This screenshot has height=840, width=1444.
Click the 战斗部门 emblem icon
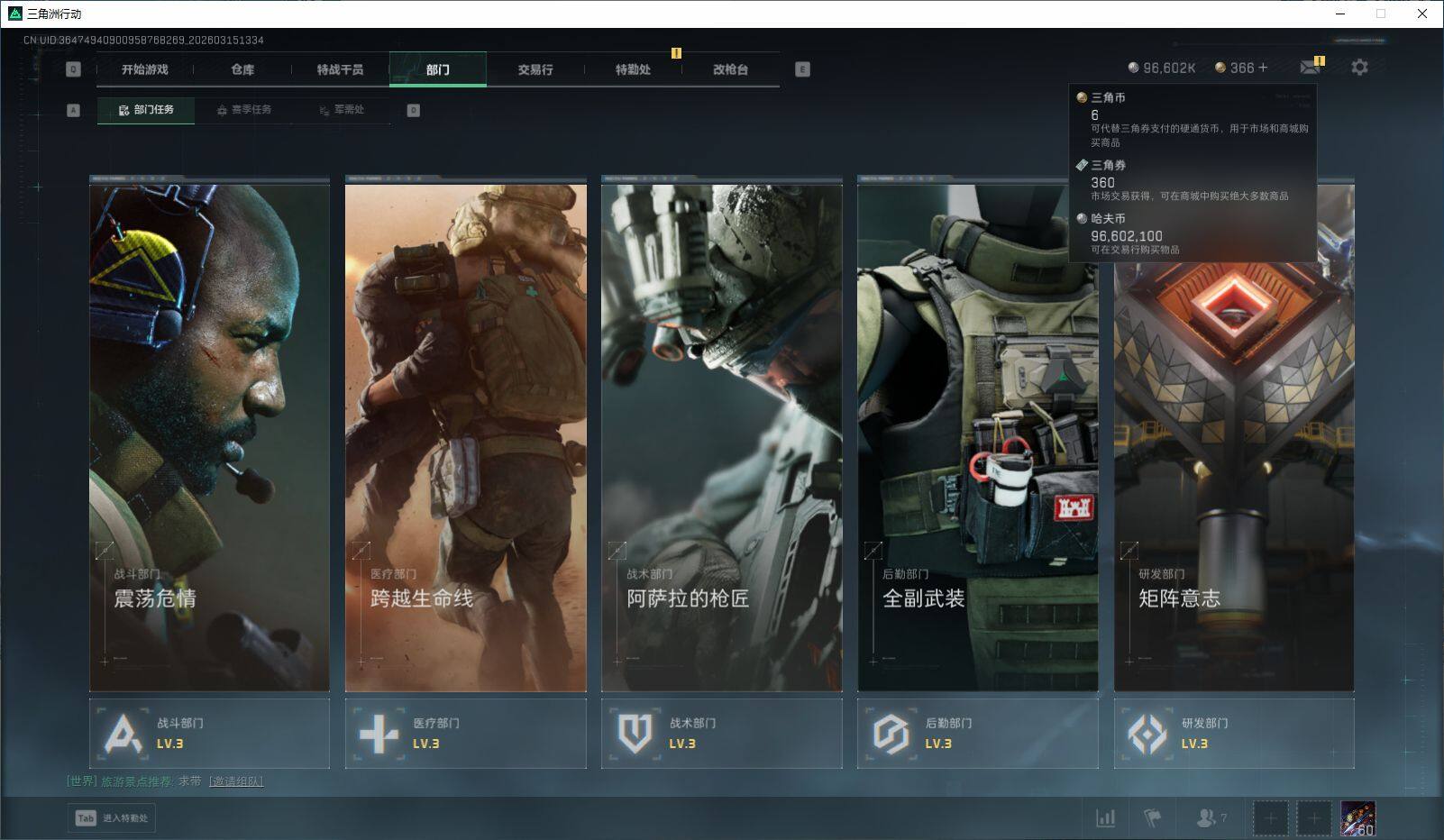pos(123,734)
